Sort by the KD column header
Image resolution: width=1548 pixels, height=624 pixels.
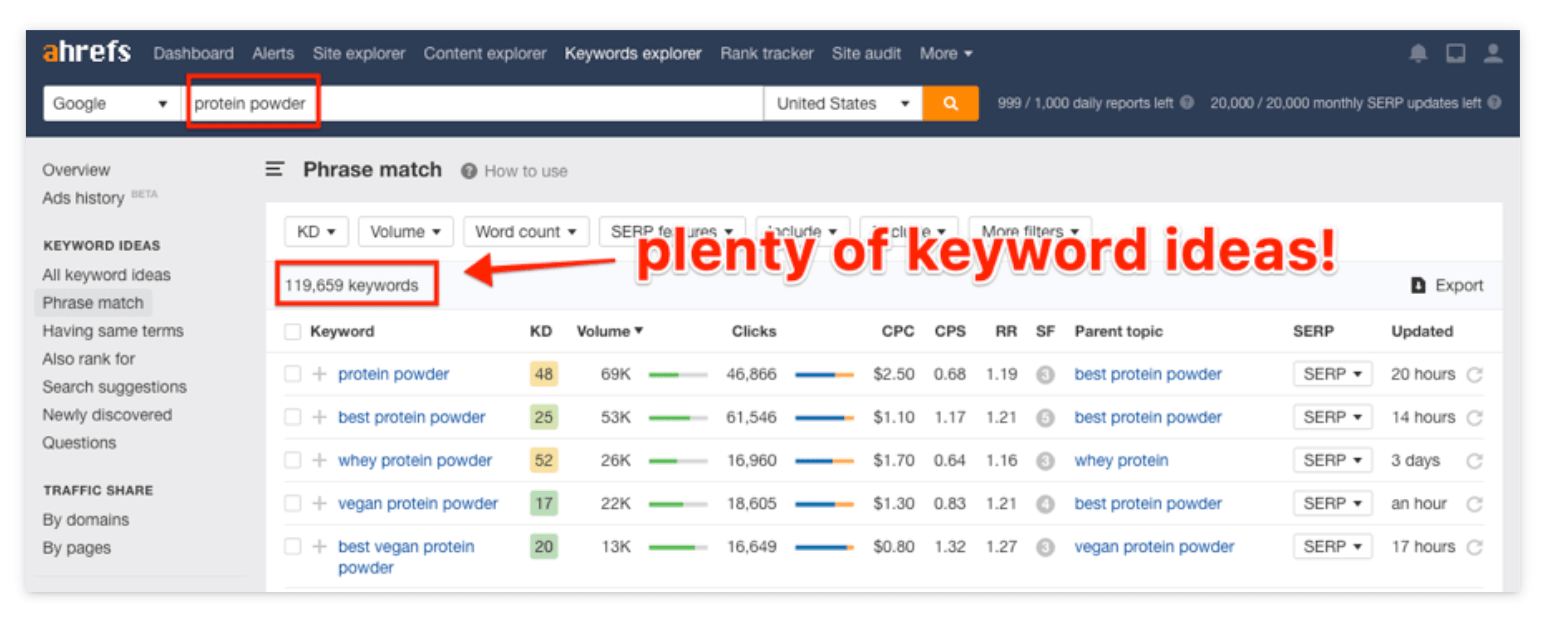click(541, 331)
